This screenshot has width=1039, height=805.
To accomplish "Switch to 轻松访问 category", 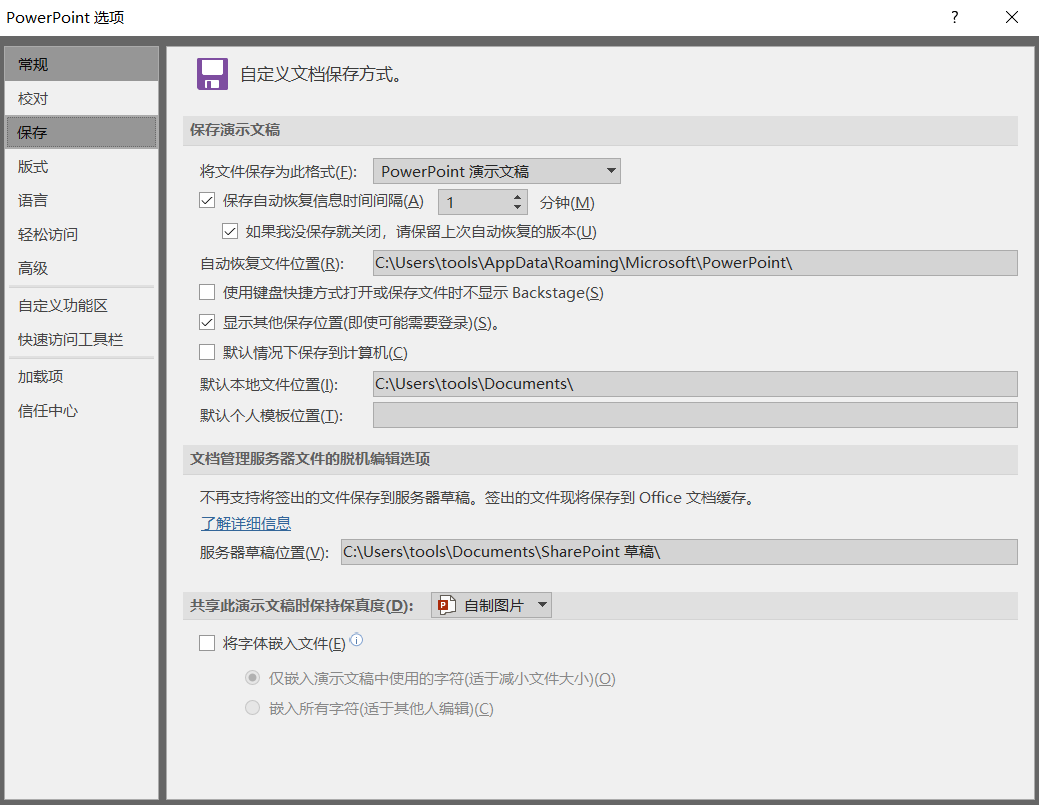I will coord(82,235).
